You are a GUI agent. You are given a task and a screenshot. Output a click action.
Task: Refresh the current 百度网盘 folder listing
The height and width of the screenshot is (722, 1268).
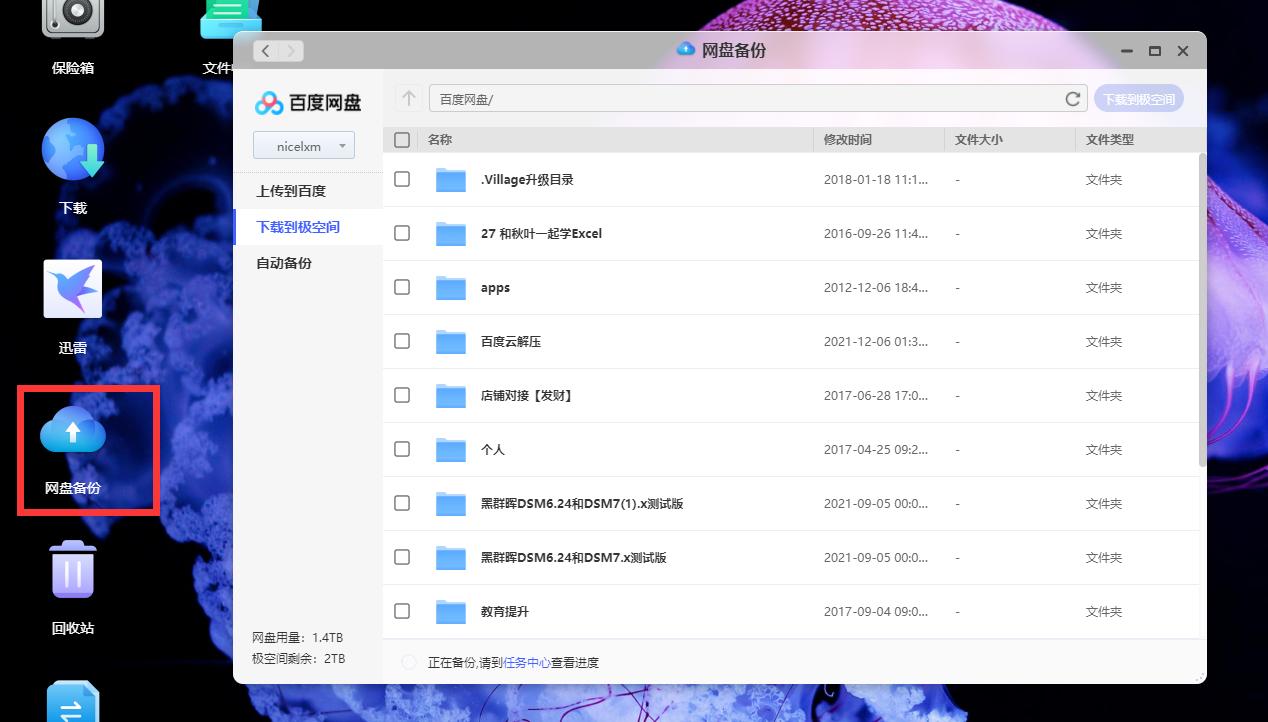[1073, 98]
